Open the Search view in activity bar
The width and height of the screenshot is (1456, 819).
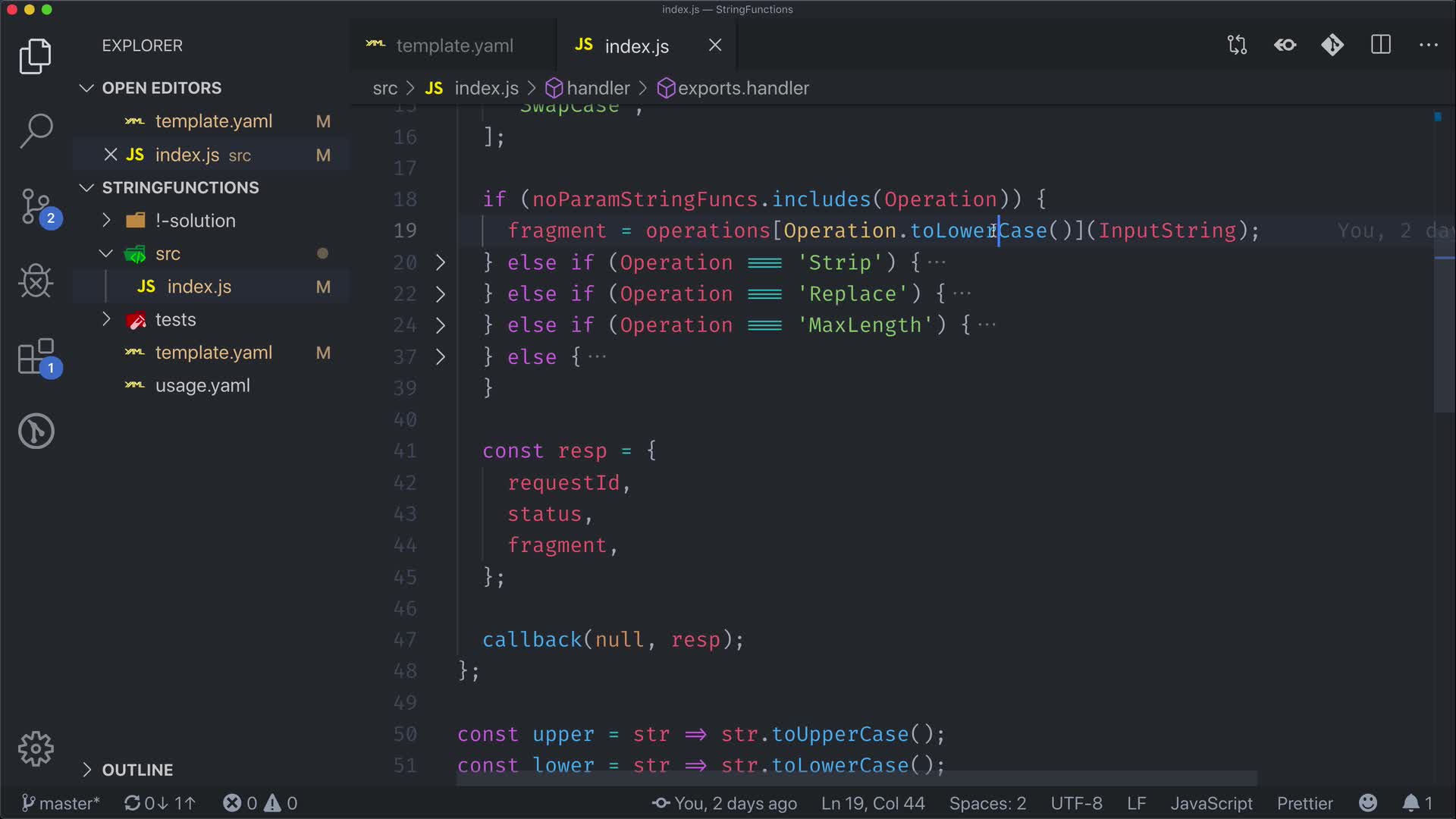(36, 130)
